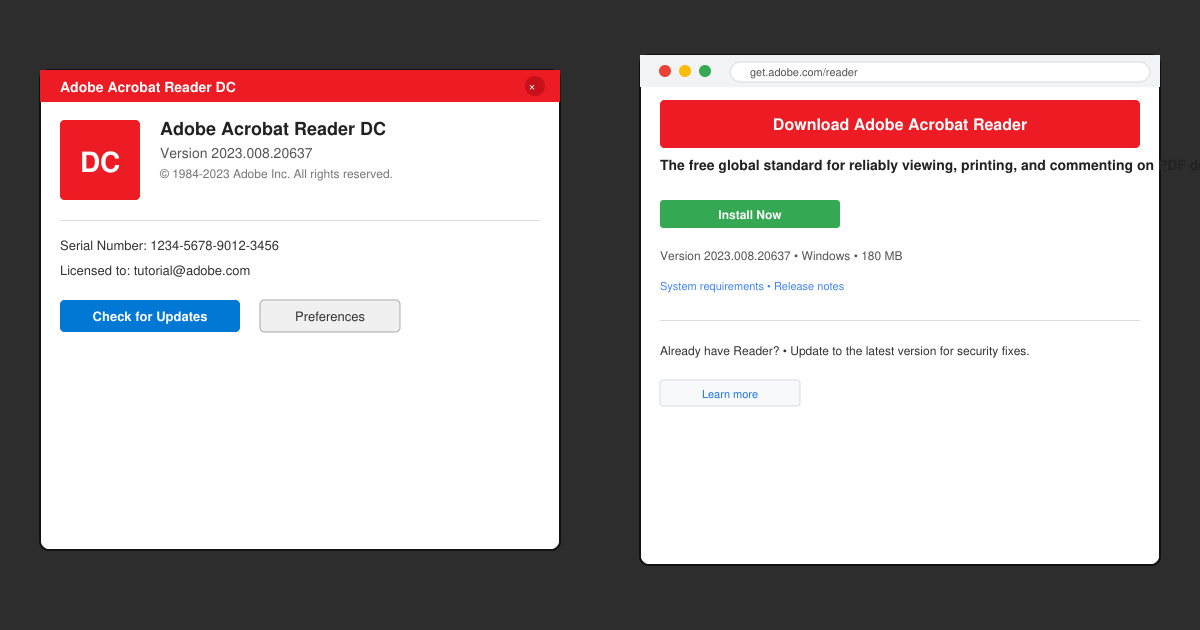Click Check for Updates button
Screen dimensions: 1200x630
(150, 316)
